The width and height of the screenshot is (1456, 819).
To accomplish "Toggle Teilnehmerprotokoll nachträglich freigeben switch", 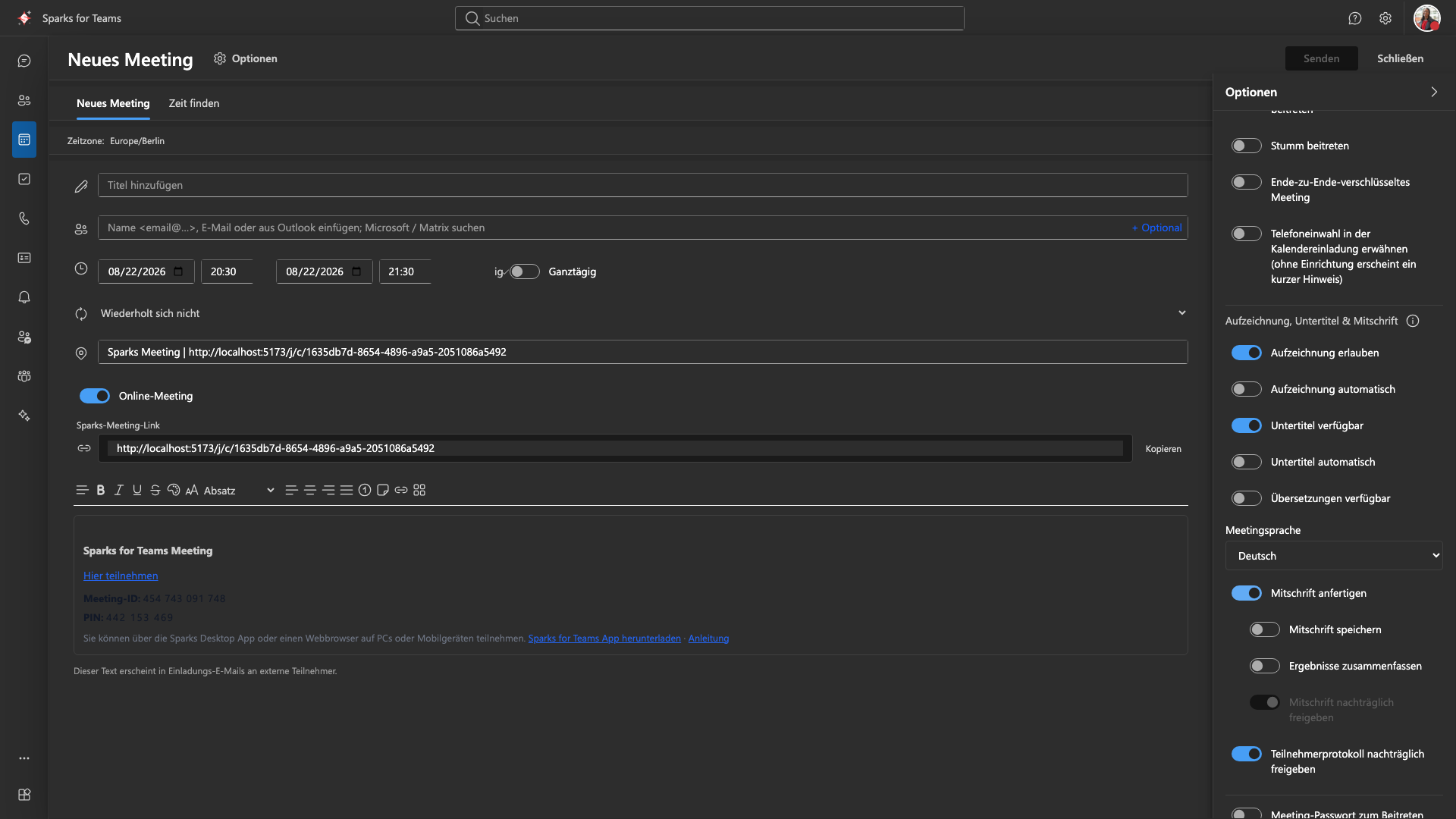I will [1246, 754].
